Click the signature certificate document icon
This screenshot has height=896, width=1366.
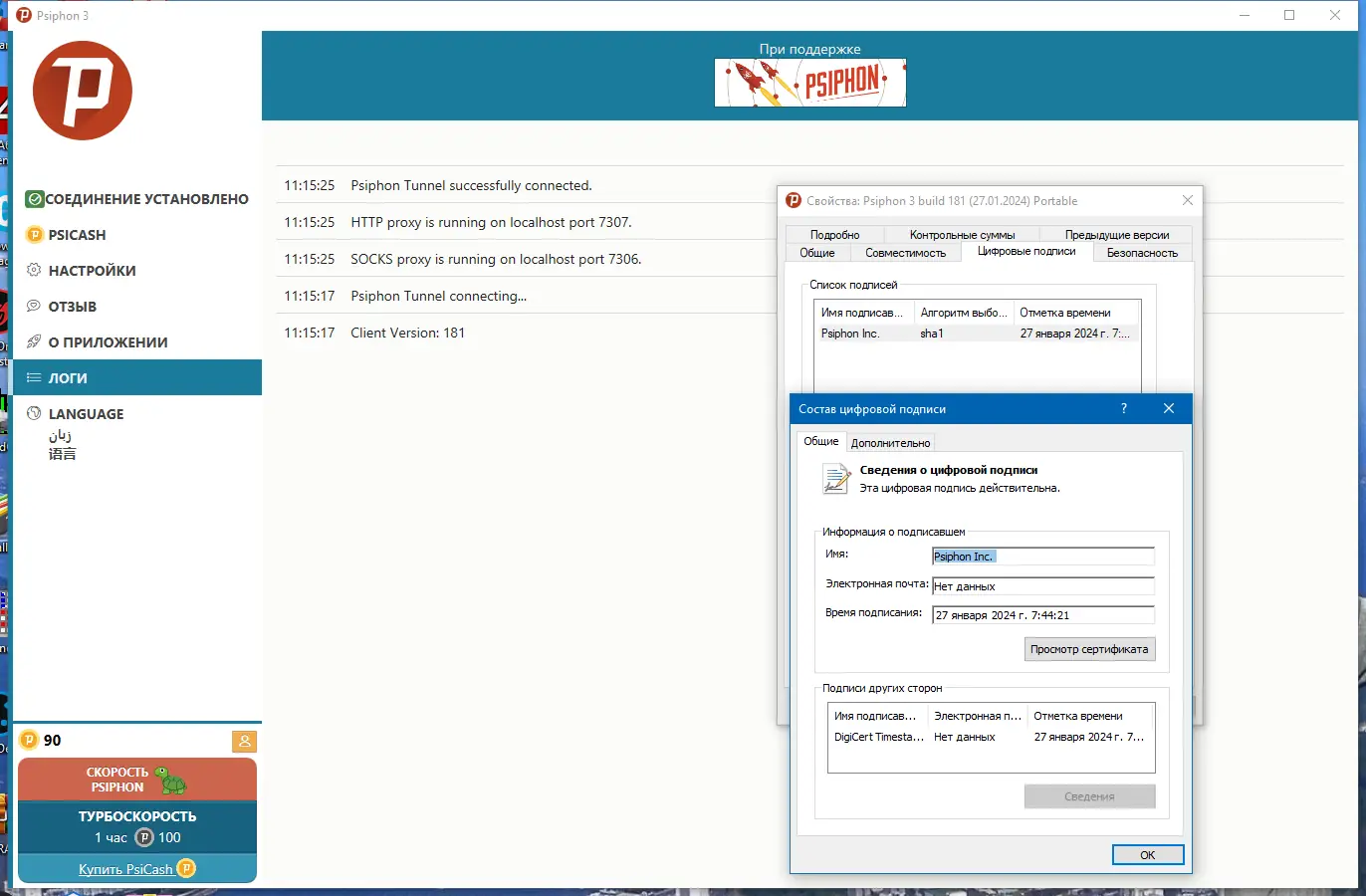click(835, 479)
